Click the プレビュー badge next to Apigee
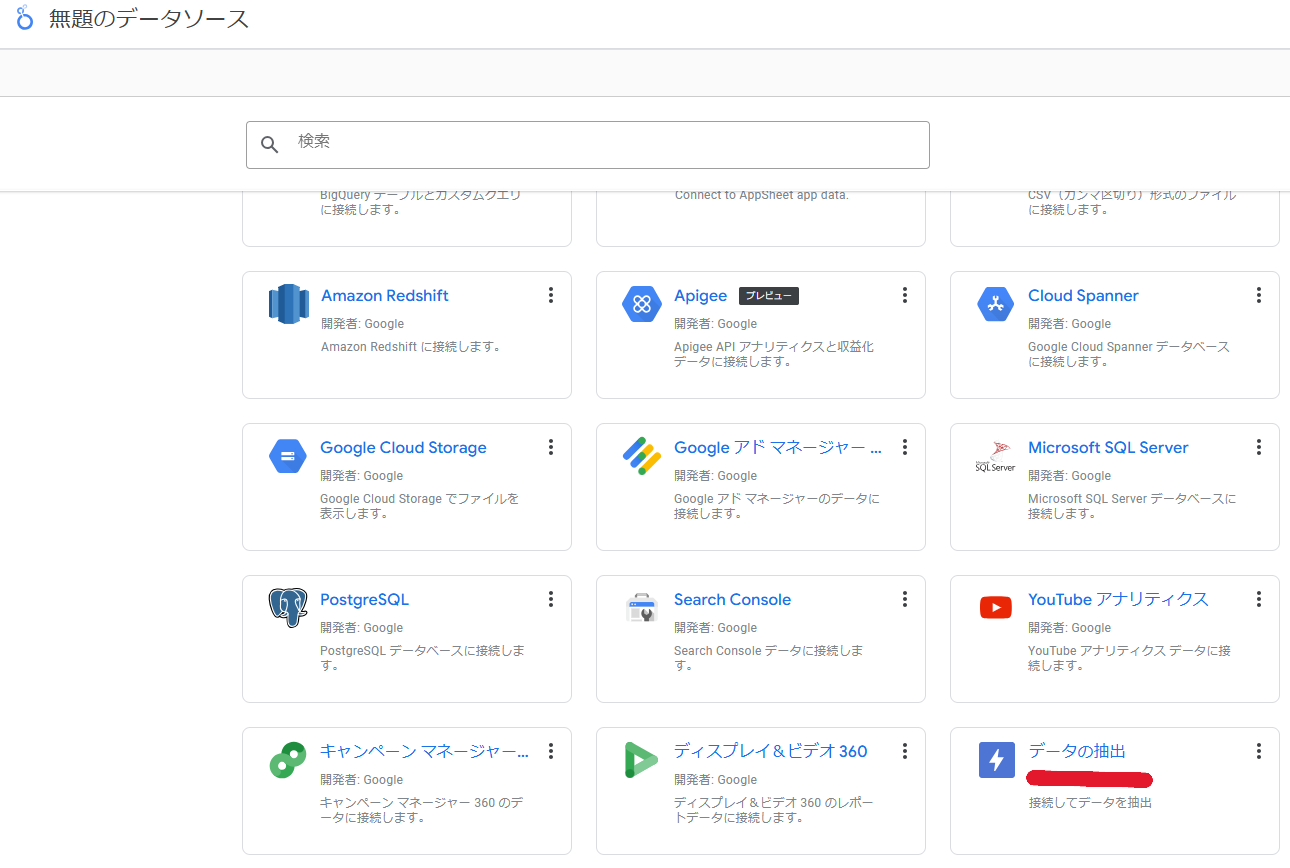Viewport: 1290px width, 868px height. click(769, 296)
